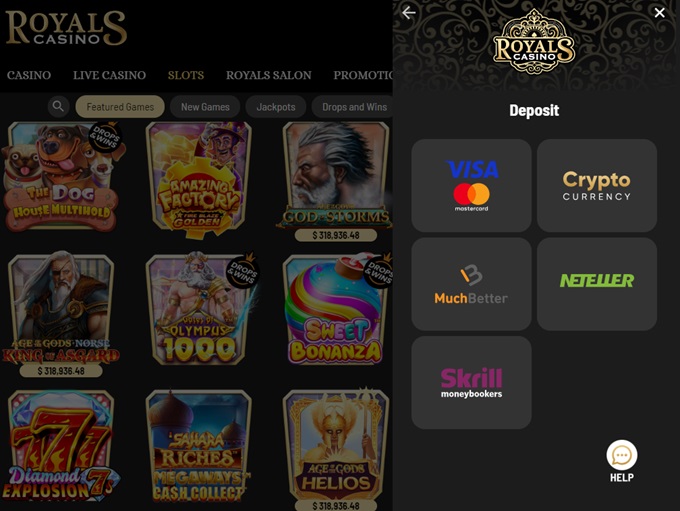Open the Casino menu item
The image size is (680, 511).
pos(29,75)
